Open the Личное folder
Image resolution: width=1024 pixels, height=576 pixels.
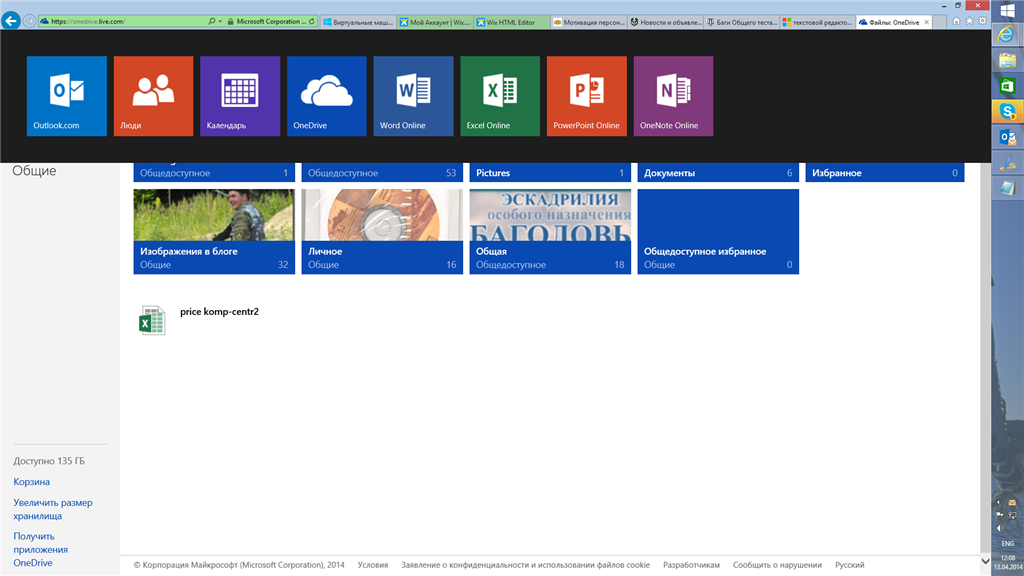pos(382,231)
